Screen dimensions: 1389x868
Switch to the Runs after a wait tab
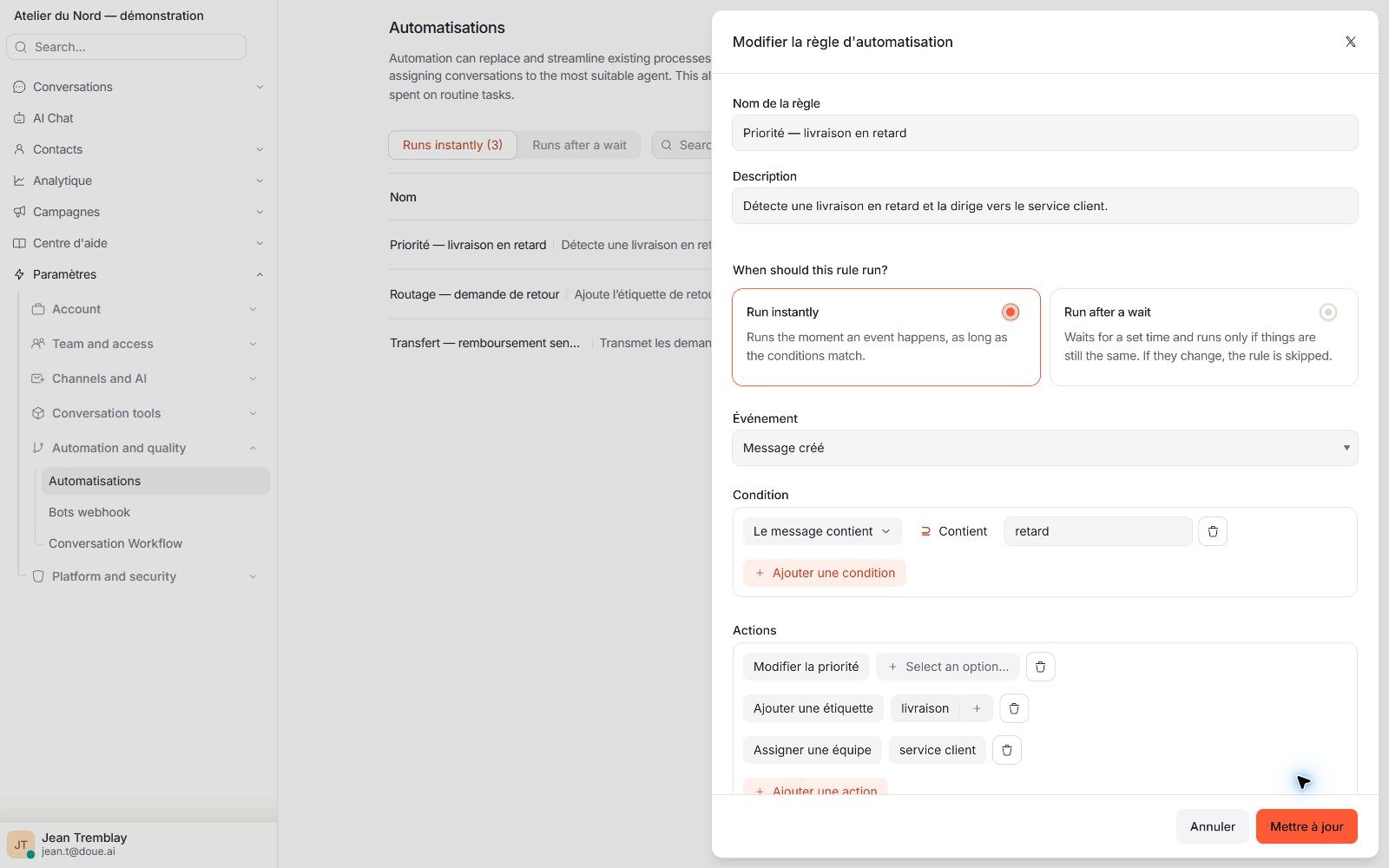click(579, 145)
